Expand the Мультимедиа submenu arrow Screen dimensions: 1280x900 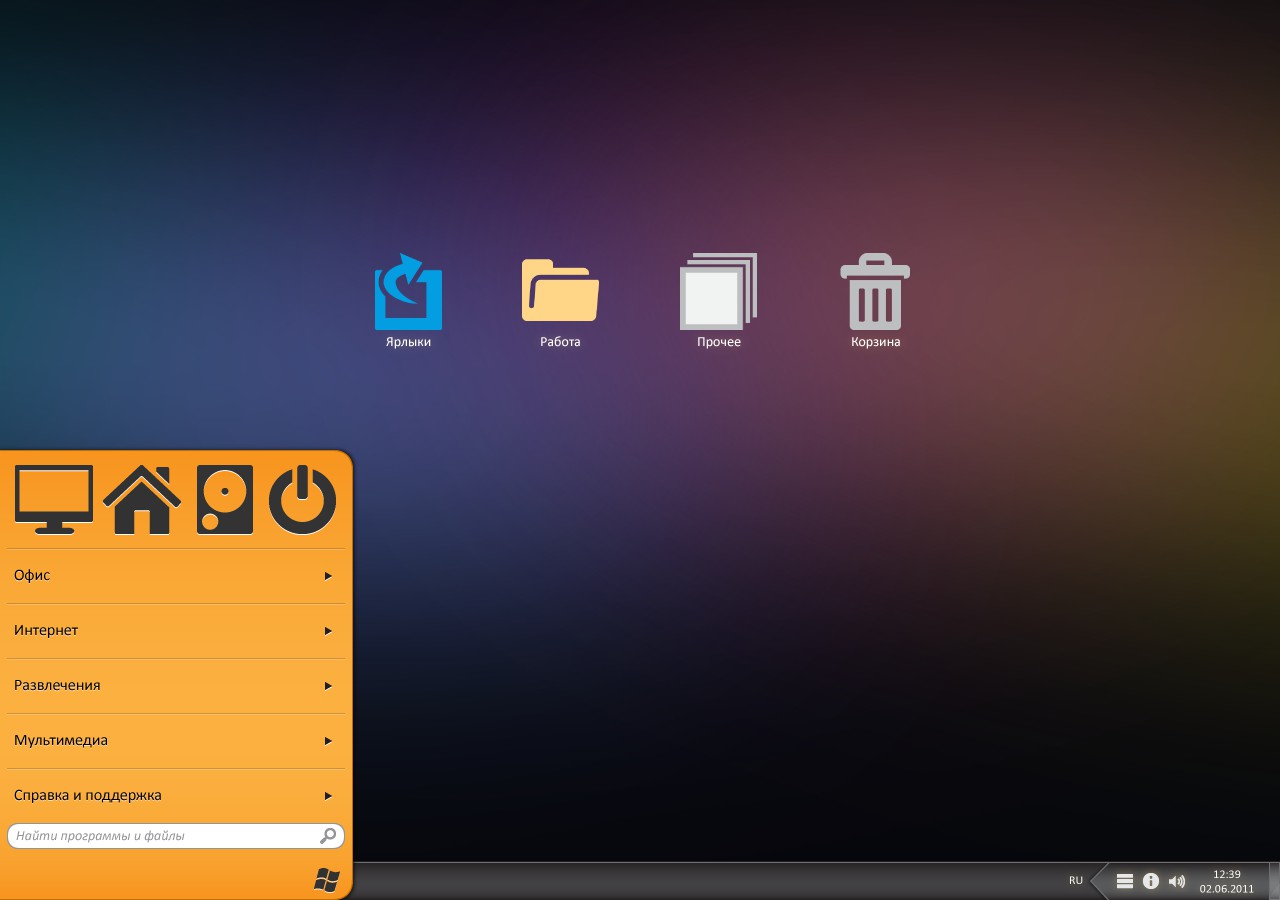coord(328,741)
